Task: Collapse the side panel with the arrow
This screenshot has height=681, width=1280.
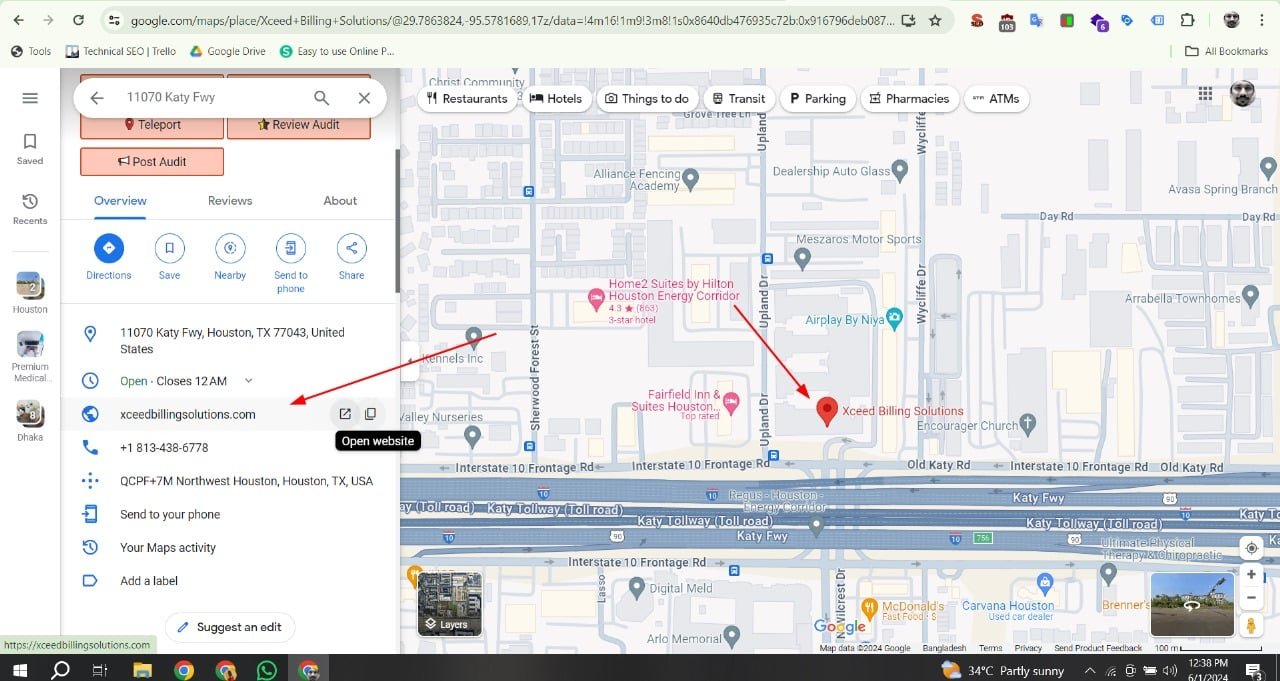Action: pos(409,362)
